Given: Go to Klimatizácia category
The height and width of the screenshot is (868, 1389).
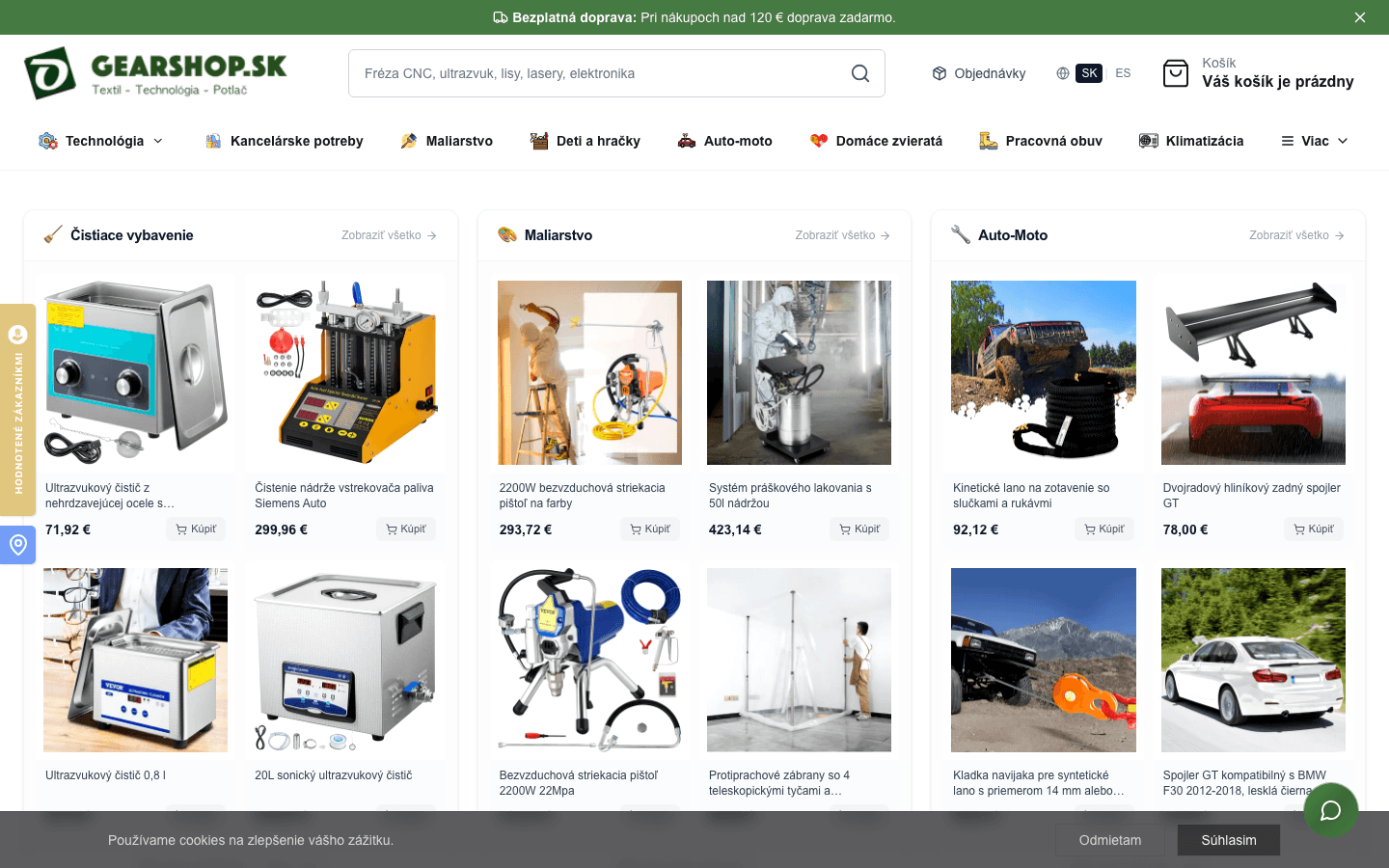Looking at the screenshot, I should pyautogui.click(x=1191, y=141).
